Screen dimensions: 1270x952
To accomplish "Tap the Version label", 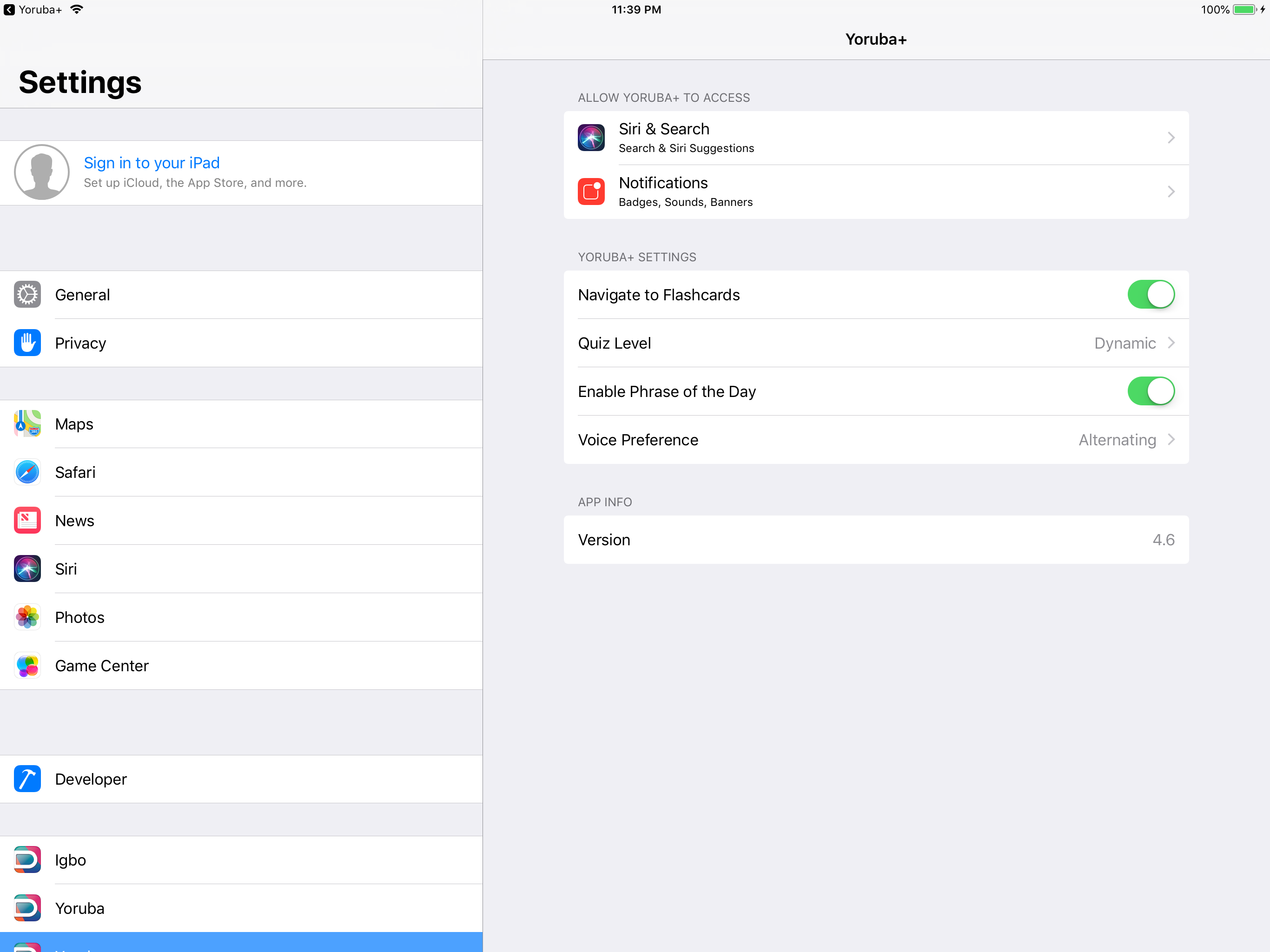I will pyautogui.click(x=604, y=540).
